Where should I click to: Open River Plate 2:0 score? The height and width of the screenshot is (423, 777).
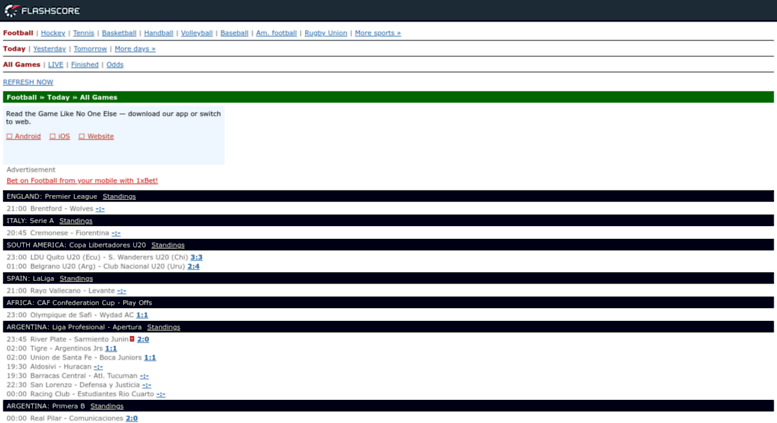pyautogui.click(x=143, y=339)
